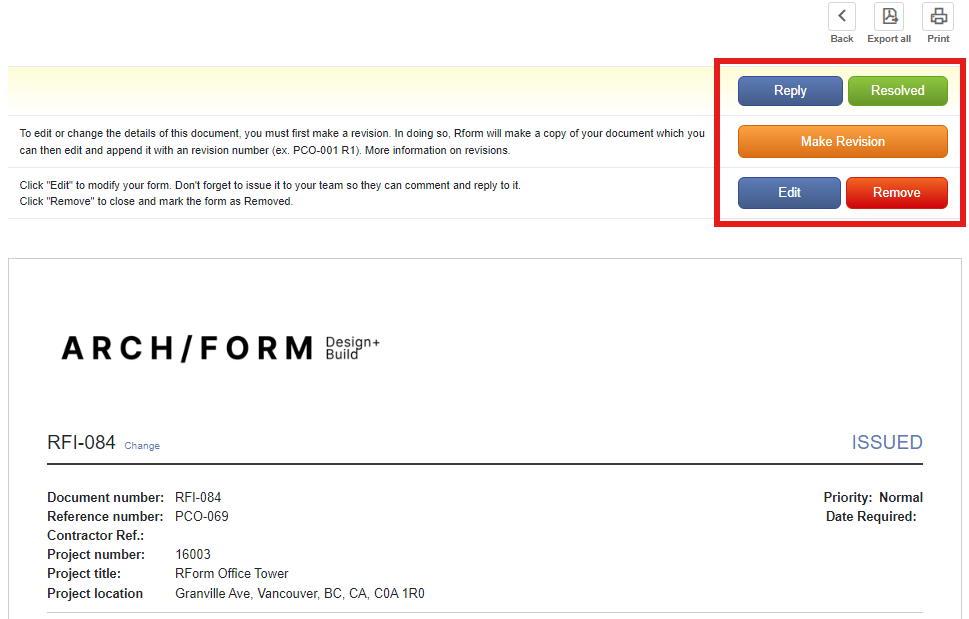Image resolution: width=969 pixels, height=619 pixels.
Task: Mark the RFI as Resolved
Action: pos(897,91)
